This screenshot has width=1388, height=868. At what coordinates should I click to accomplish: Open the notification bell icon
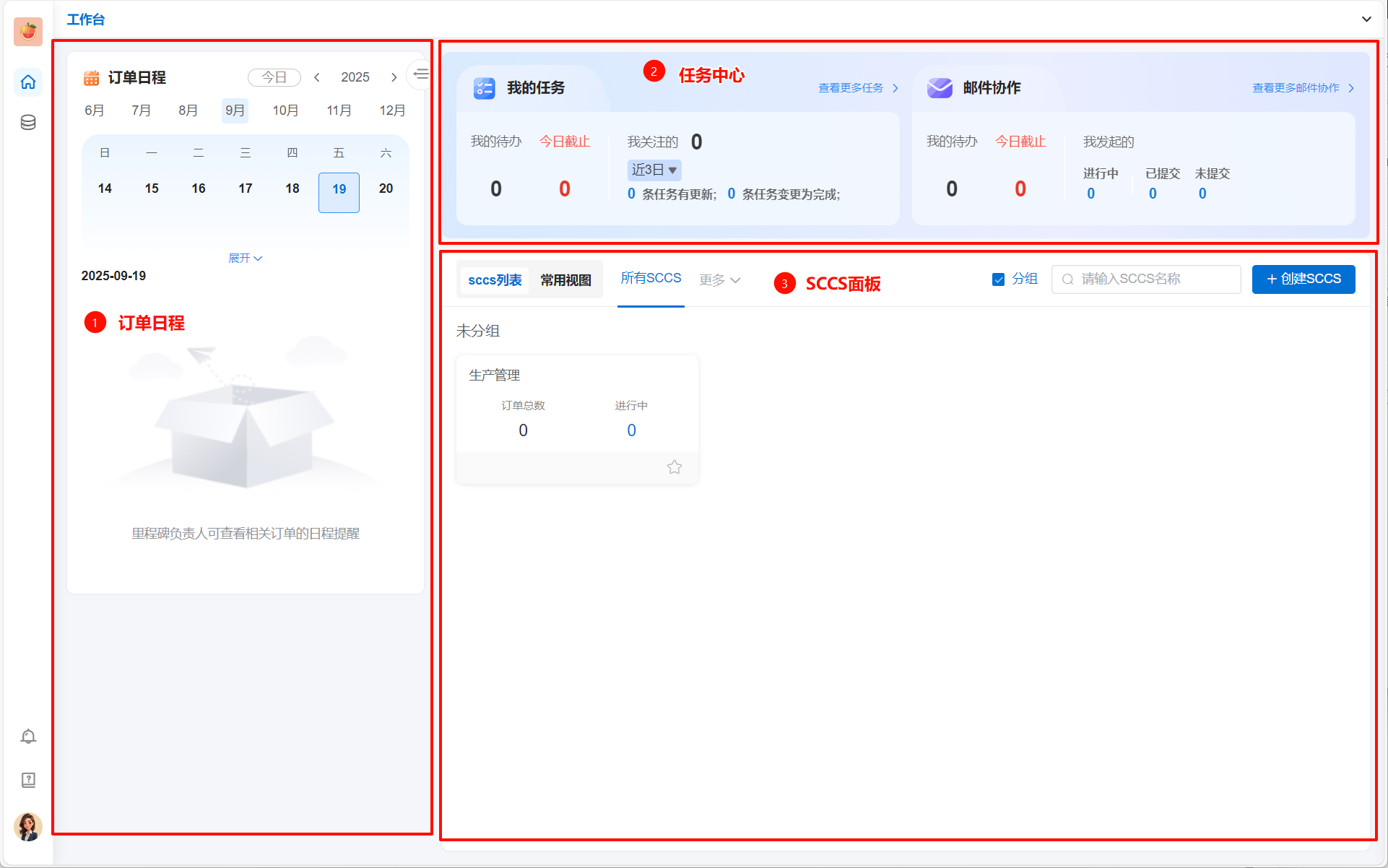[28, 737]
